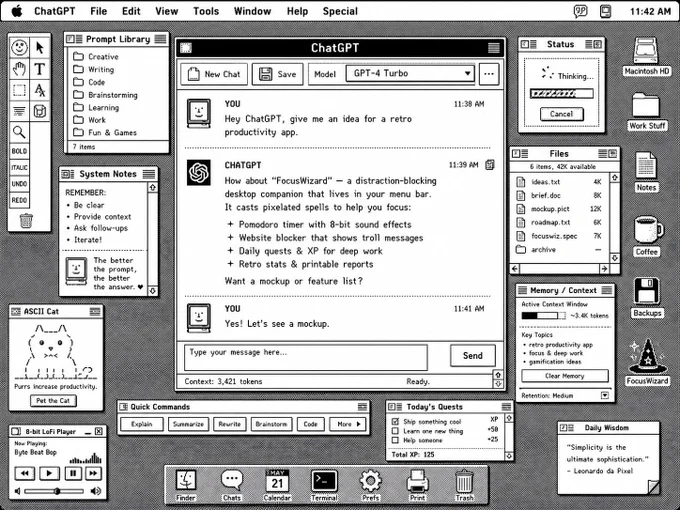Open the Work Stuff desktop folder

[647, 111]
